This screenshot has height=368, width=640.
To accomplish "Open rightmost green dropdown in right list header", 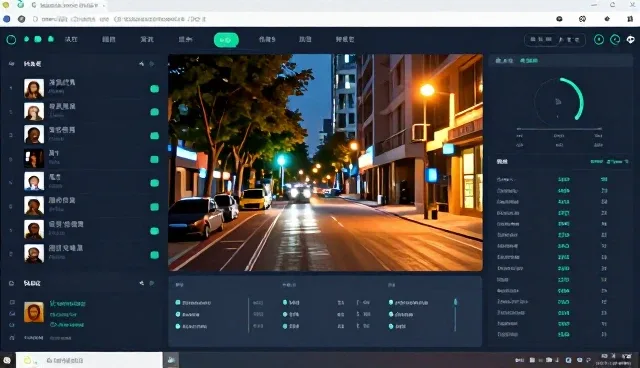I will [617, 162].
